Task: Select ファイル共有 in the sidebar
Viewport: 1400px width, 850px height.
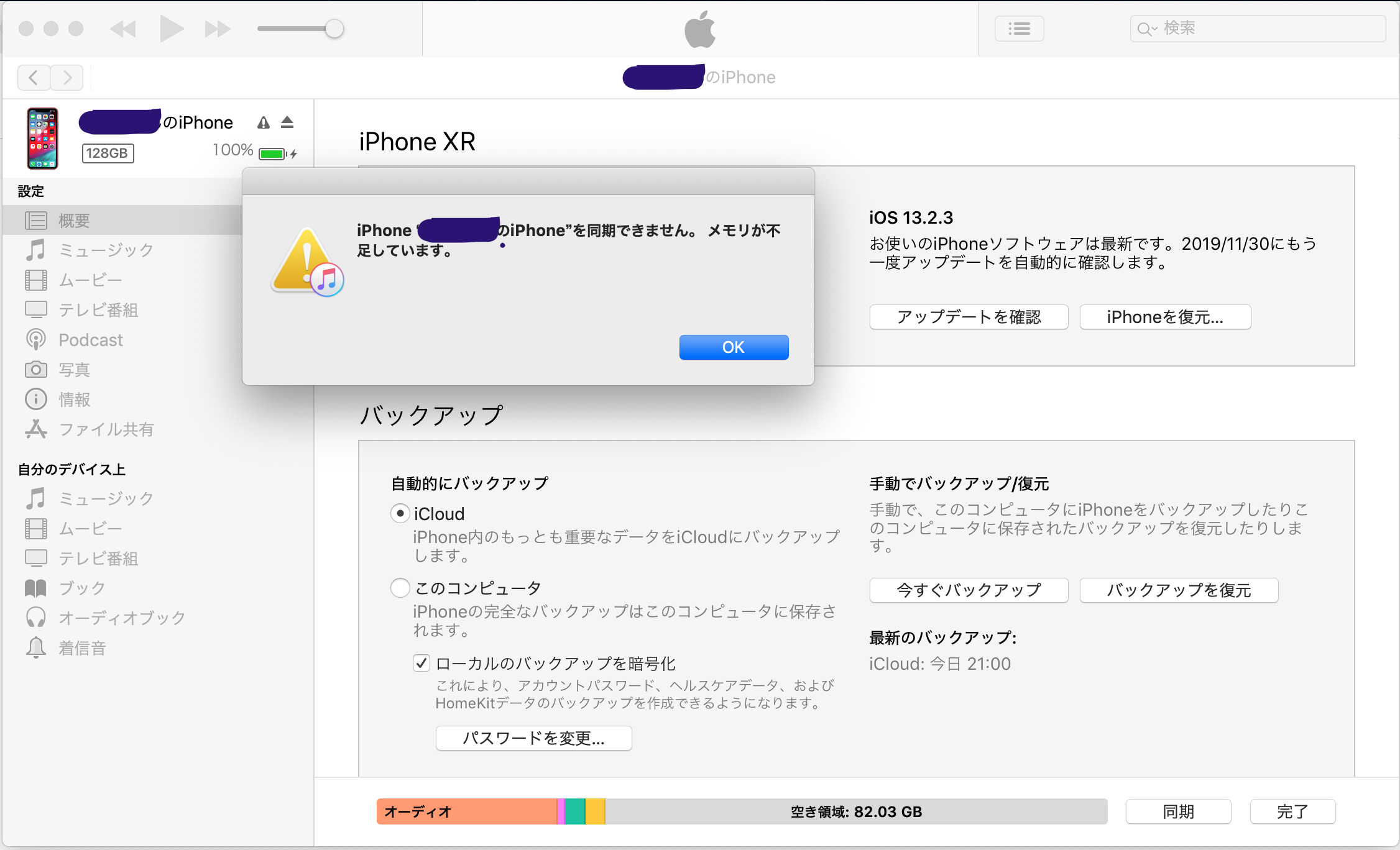Action: [106, 429]
